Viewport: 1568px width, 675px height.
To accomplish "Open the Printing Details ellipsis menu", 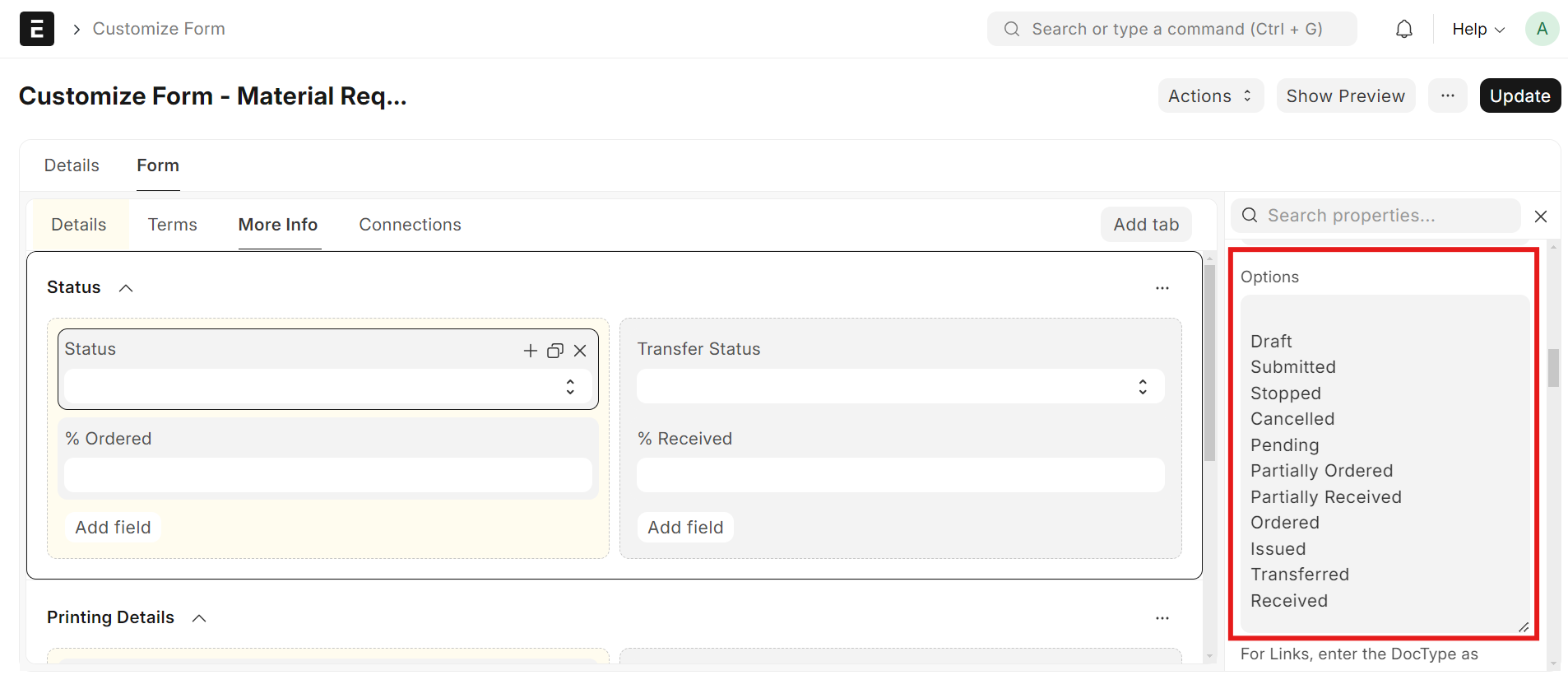I will (x=1162, y=617).
